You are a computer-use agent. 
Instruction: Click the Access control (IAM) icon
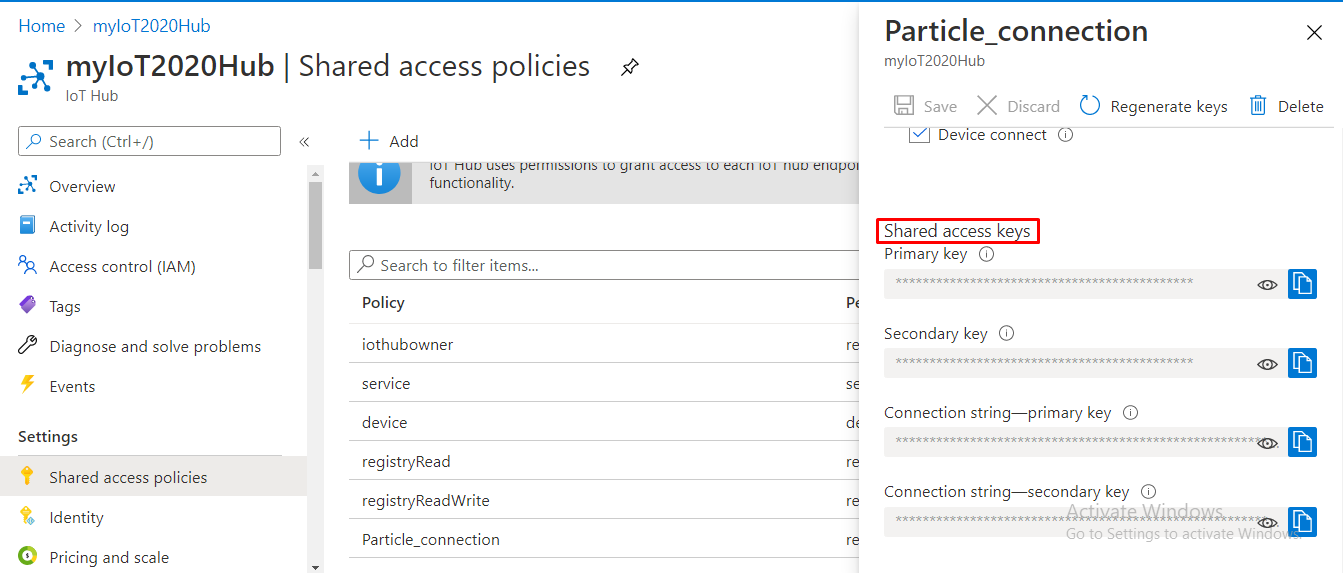tap(28, 266)
